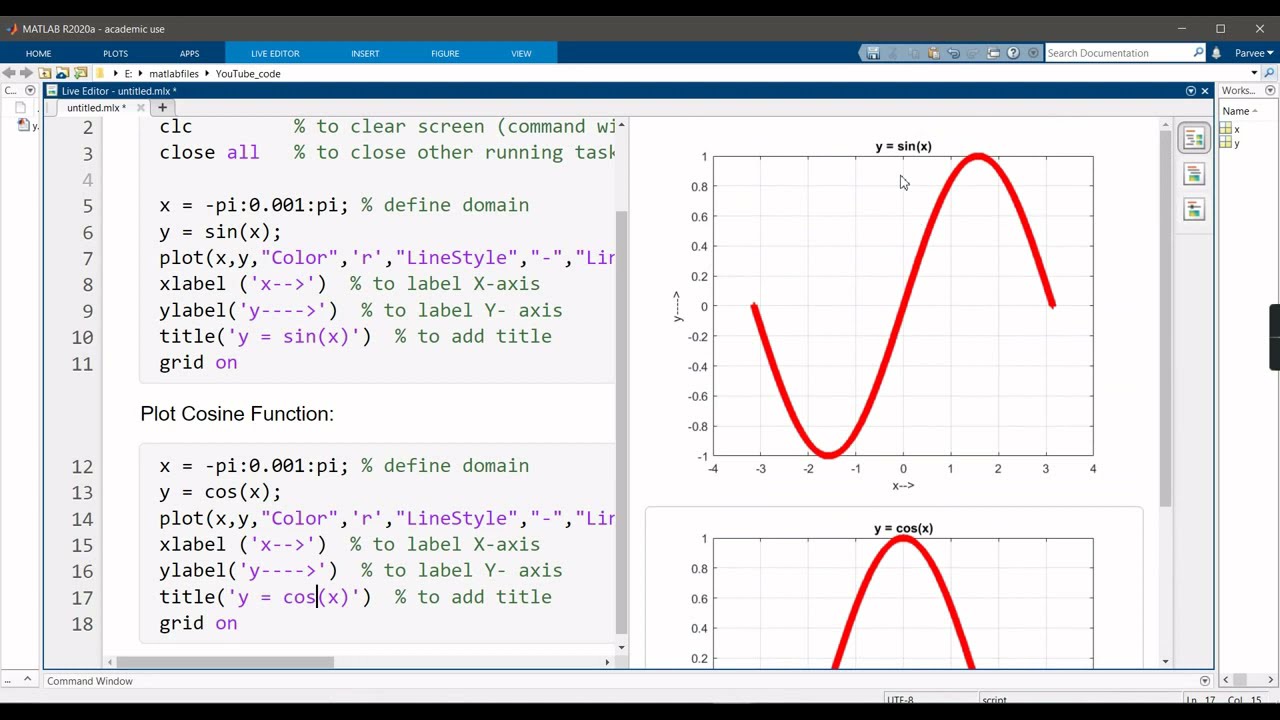
Task: Open the notifications bell
Action: coord(1217,53)
